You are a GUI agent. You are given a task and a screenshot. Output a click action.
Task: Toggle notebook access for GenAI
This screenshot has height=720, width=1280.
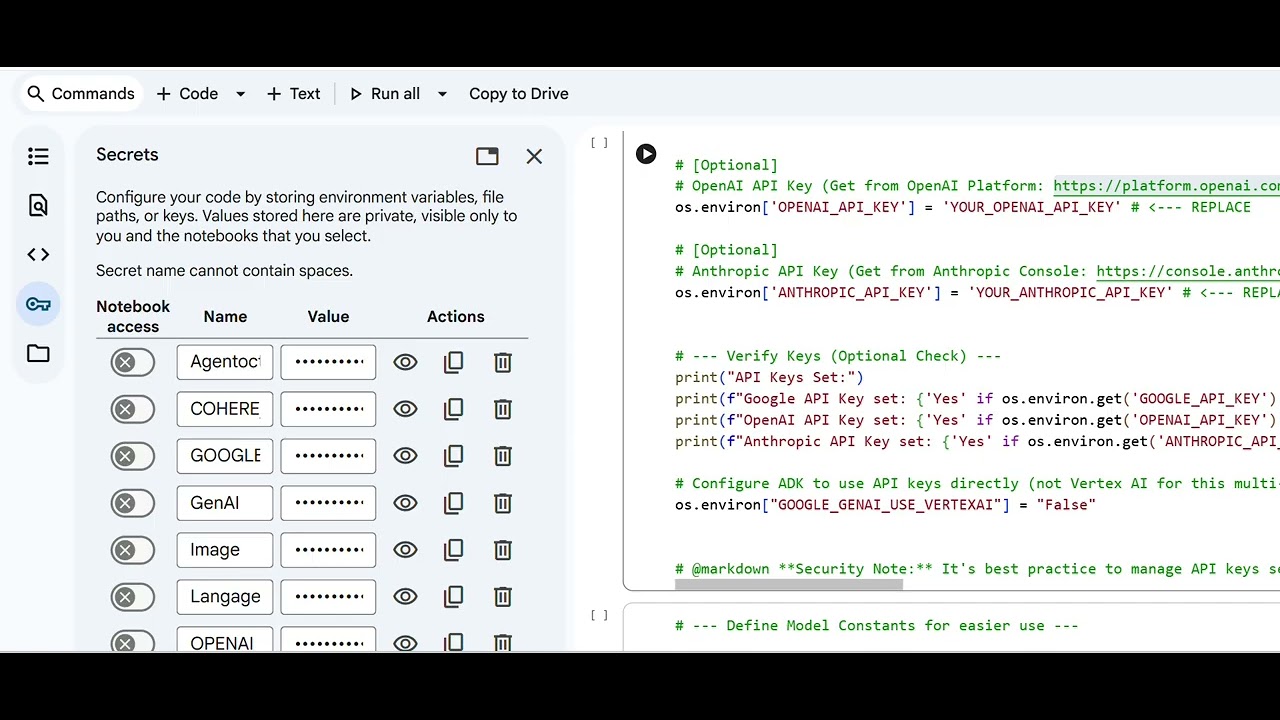tap(133, 503)
